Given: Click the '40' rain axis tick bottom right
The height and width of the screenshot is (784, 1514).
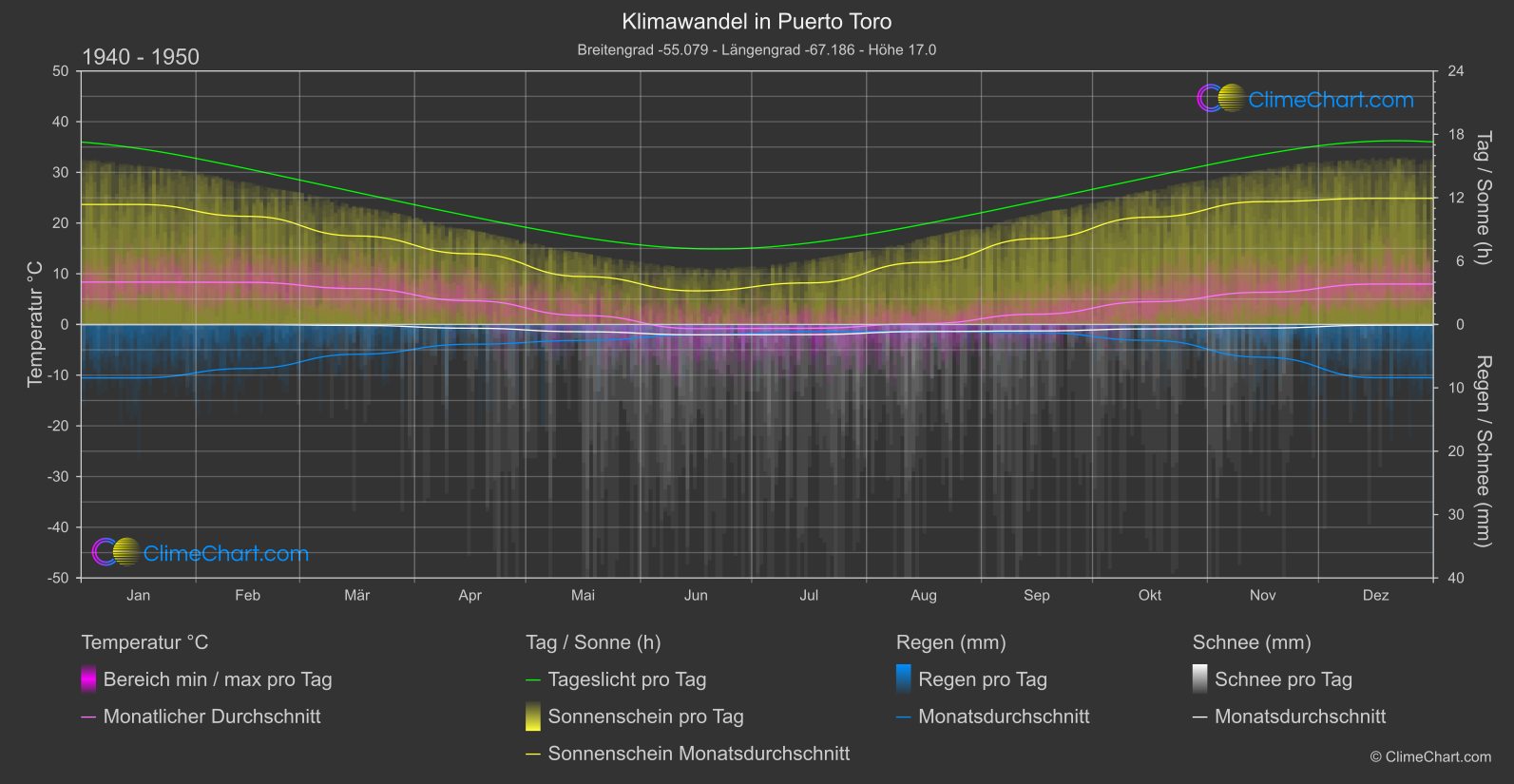Looking at the screenshot, I should click(x=1455, y=578).
